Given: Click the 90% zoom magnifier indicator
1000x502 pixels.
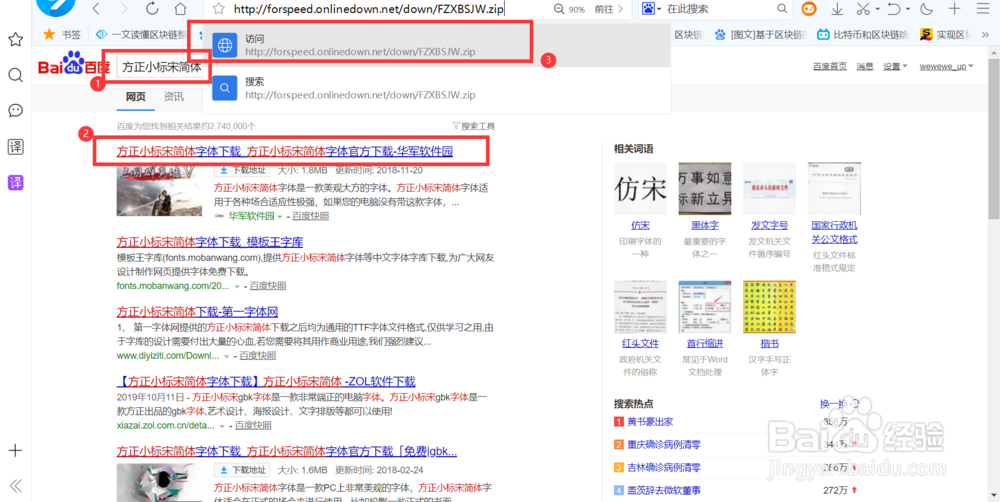Looking at the screenshot, I should (x=569, y=9).
